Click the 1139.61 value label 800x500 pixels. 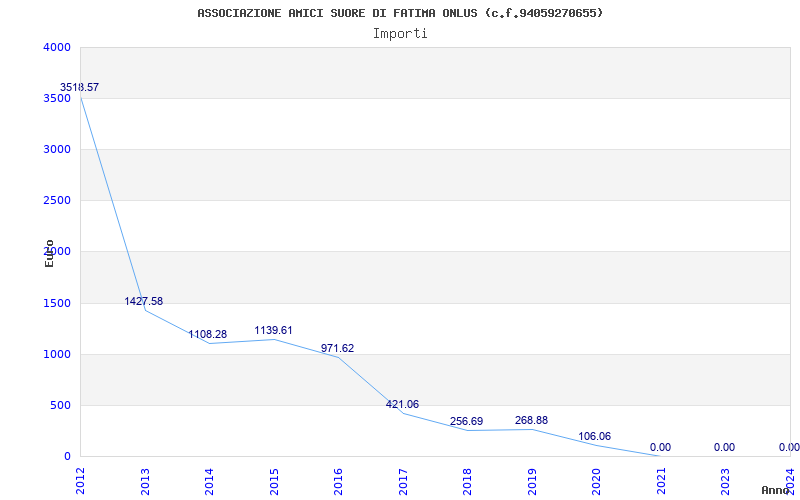(x=273, y=330)
